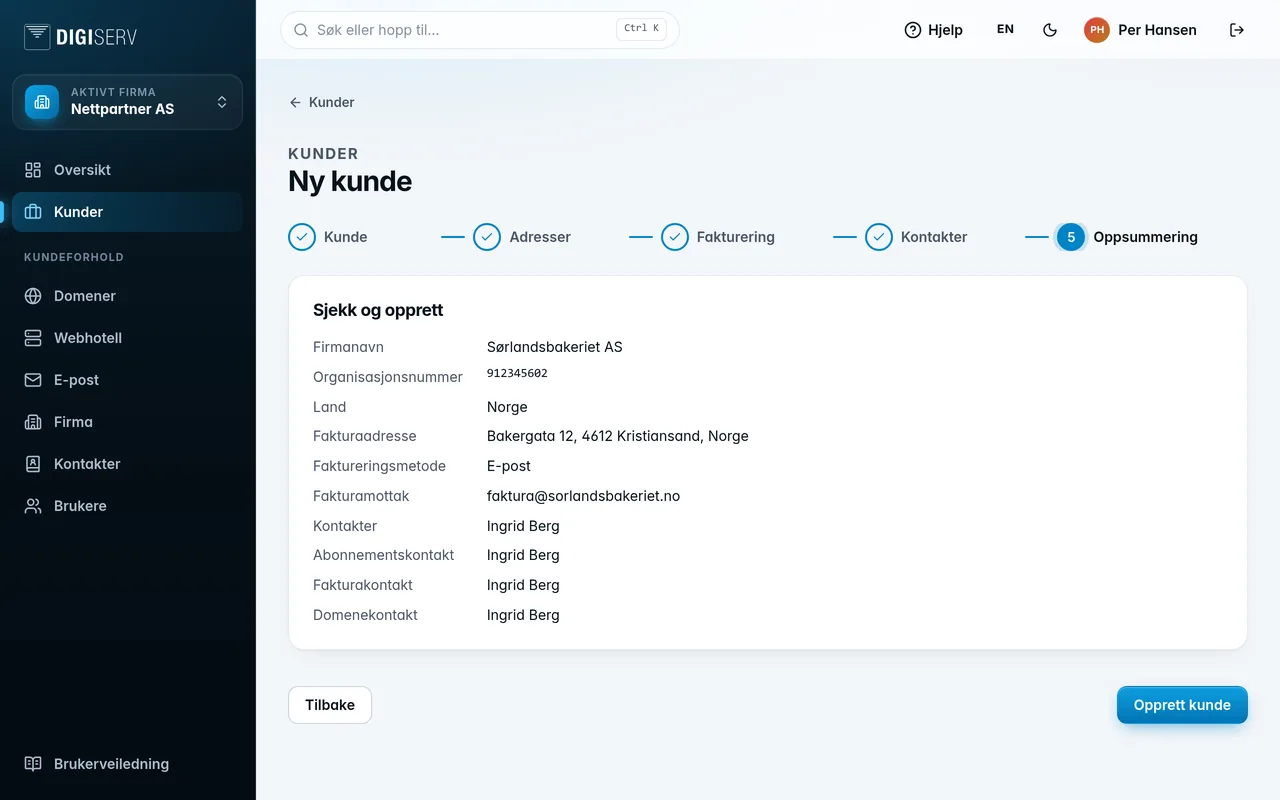Go to Webhotell

(127, 338)
